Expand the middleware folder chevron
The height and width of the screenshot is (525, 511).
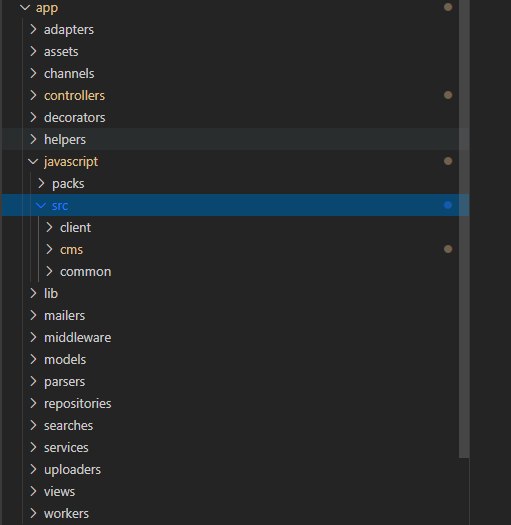tap(33, 338)
